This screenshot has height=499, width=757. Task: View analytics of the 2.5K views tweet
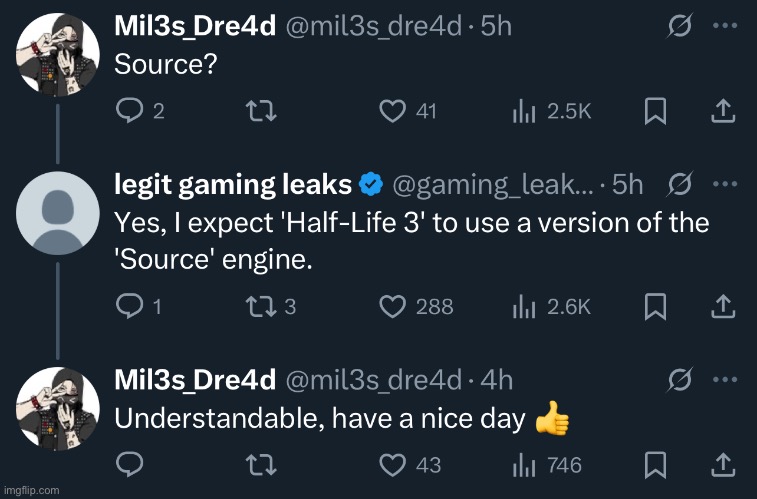(521, 112)
